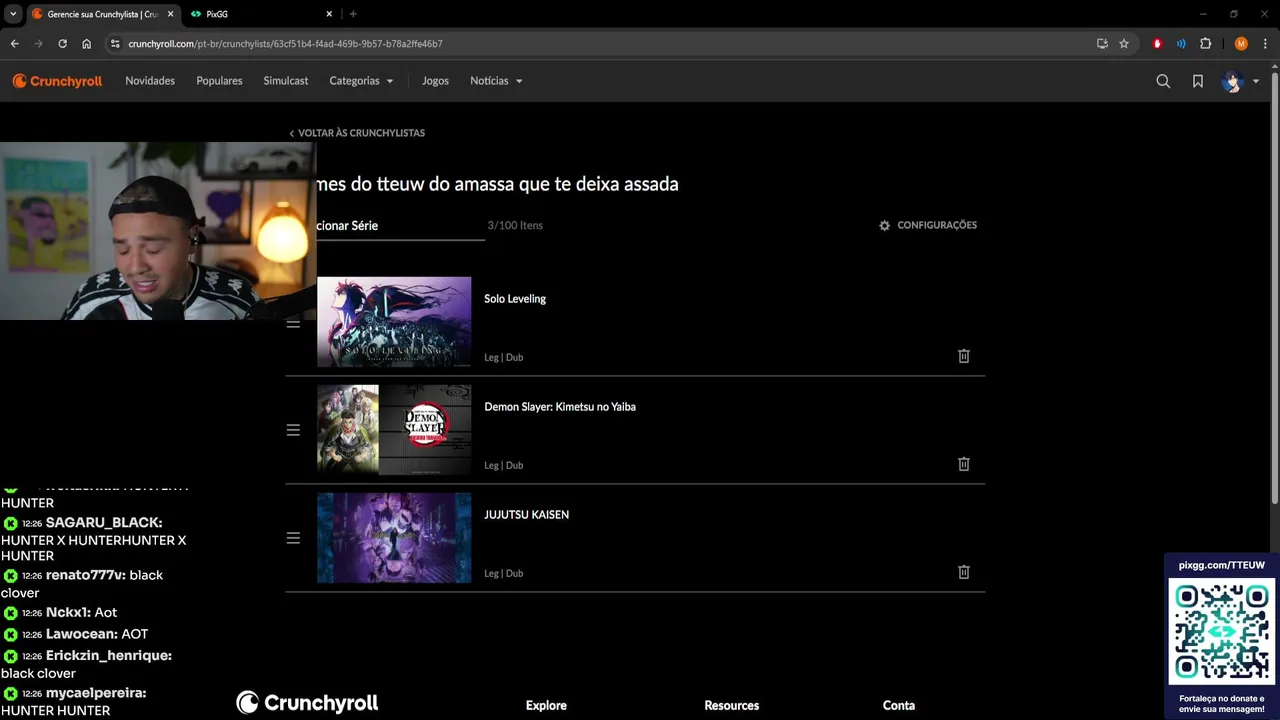Delete Solo Leveling with its trash icon

tap(964, 356)
